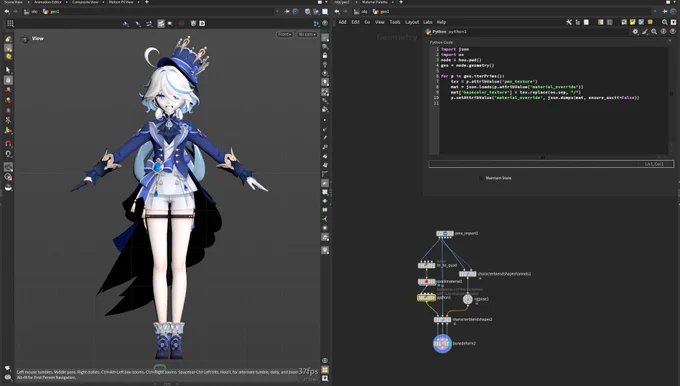This screenshot has height=386, width=680.
Task: Select the characterblendshapes2 node
Action: pyautogui.click(x=442, y=320)
